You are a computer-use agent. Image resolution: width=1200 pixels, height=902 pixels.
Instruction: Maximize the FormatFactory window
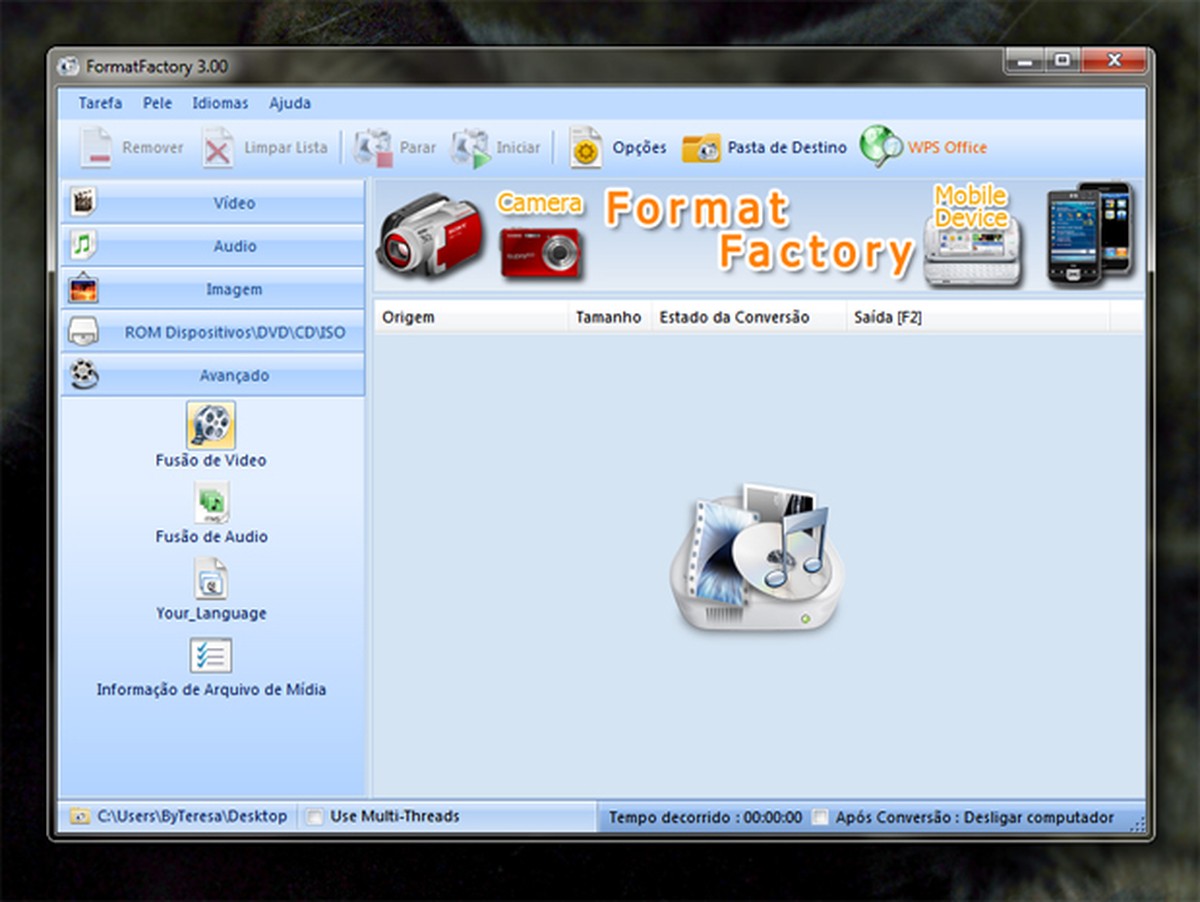(1061, 61)
